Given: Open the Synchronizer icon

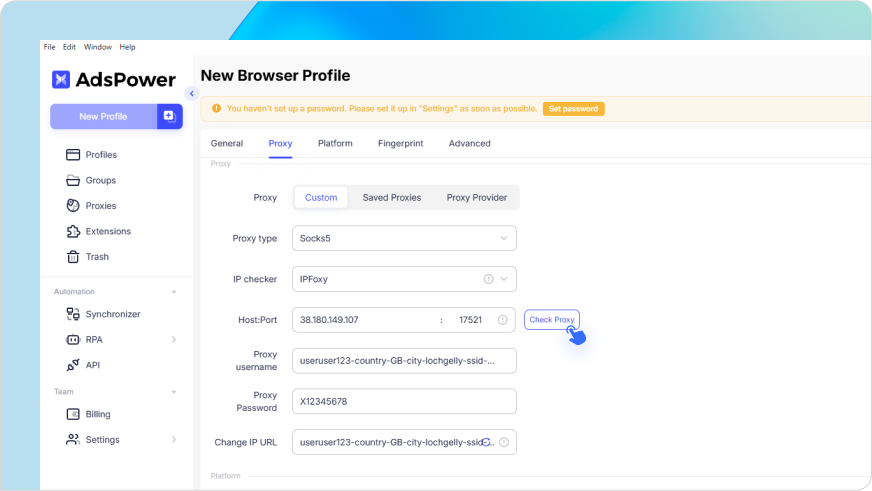Looking at the screenshot, I should [73, 314].
